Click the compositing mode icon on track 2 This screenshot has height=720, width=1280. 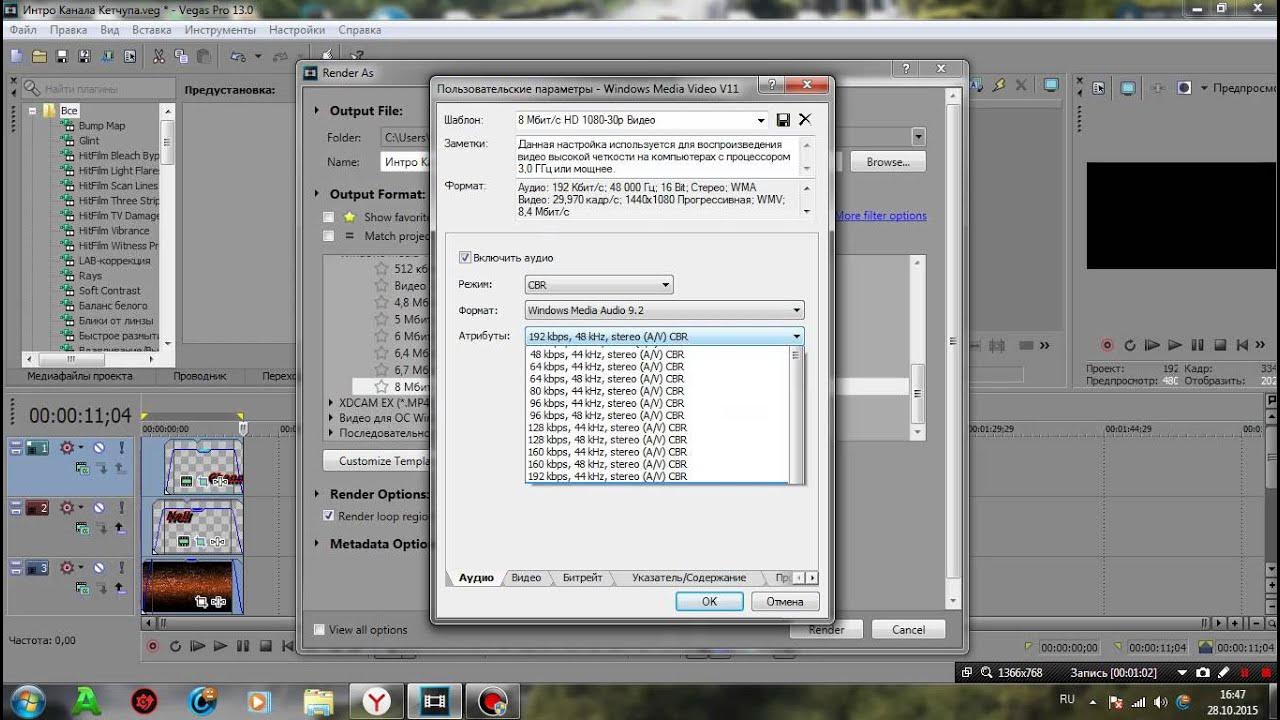tap(81, 528)
